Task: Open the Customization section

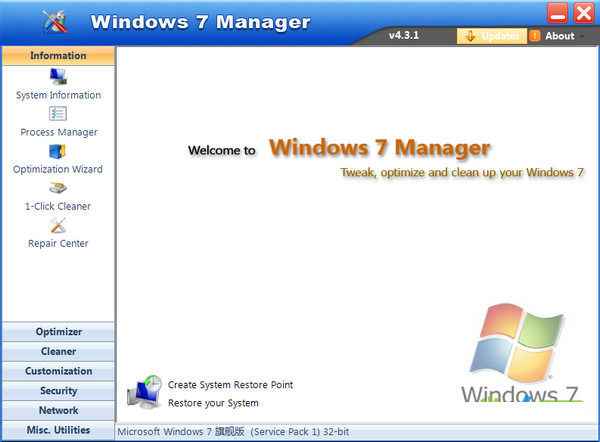Action: tap(58, 371)
